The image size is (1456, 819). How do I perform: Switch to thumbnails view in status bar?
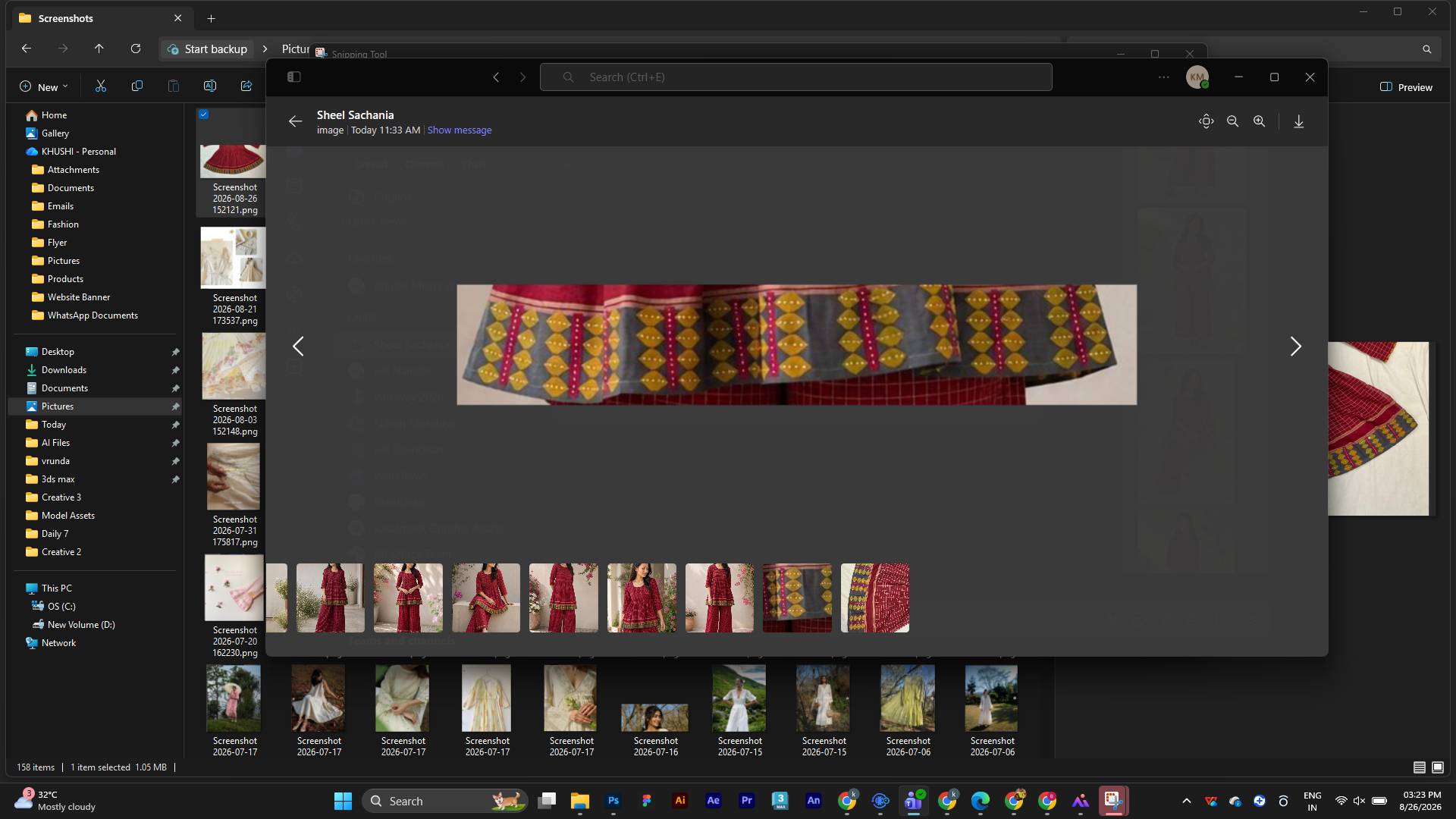(1437, 767)
